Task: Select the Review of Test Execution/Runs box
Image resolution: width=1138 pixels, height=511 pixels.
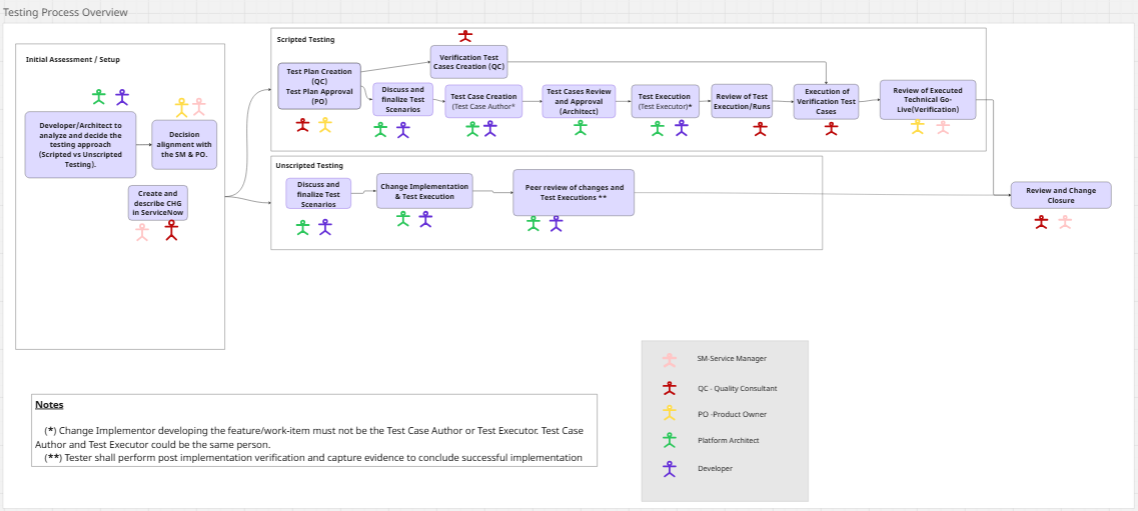Action: [x=742, y=101]
